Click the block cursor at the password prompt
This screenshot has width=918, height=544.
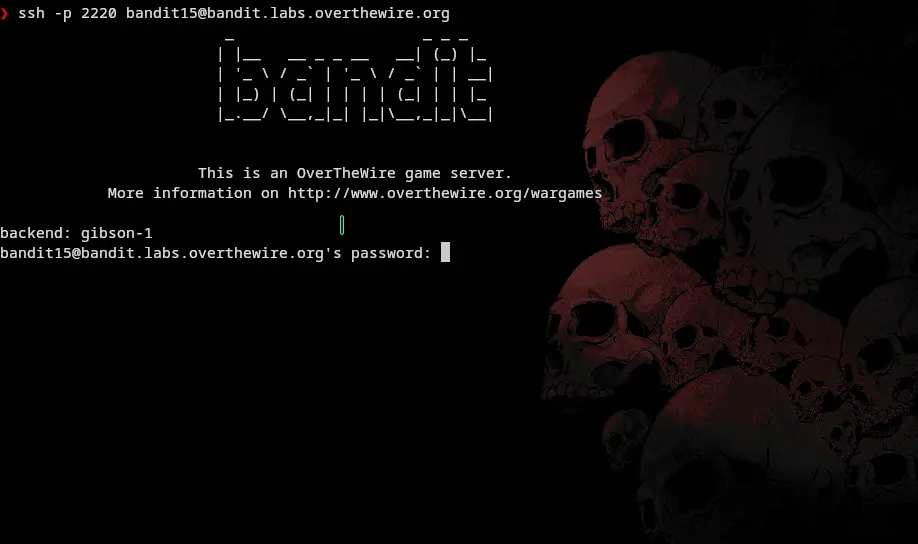446,252
